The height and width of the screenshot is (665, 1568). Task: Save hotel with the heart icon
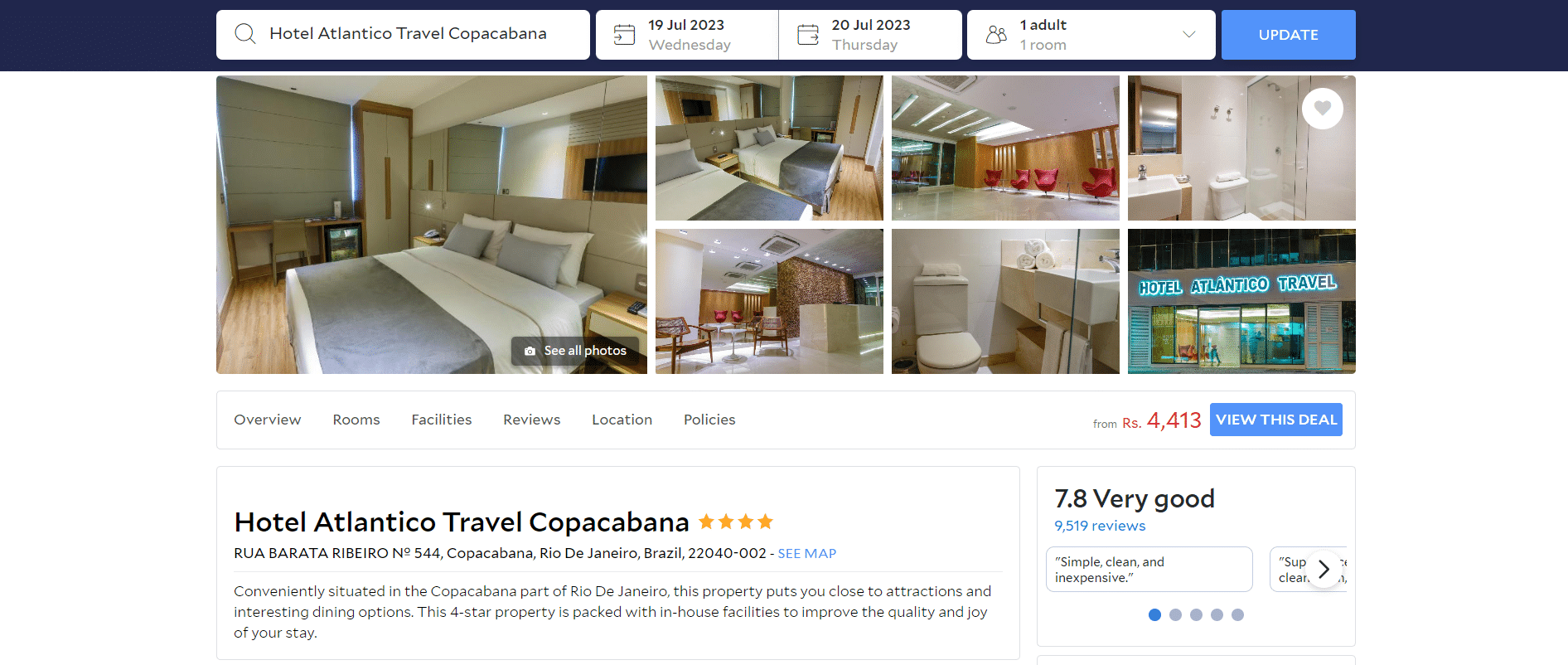(1323, 108)
